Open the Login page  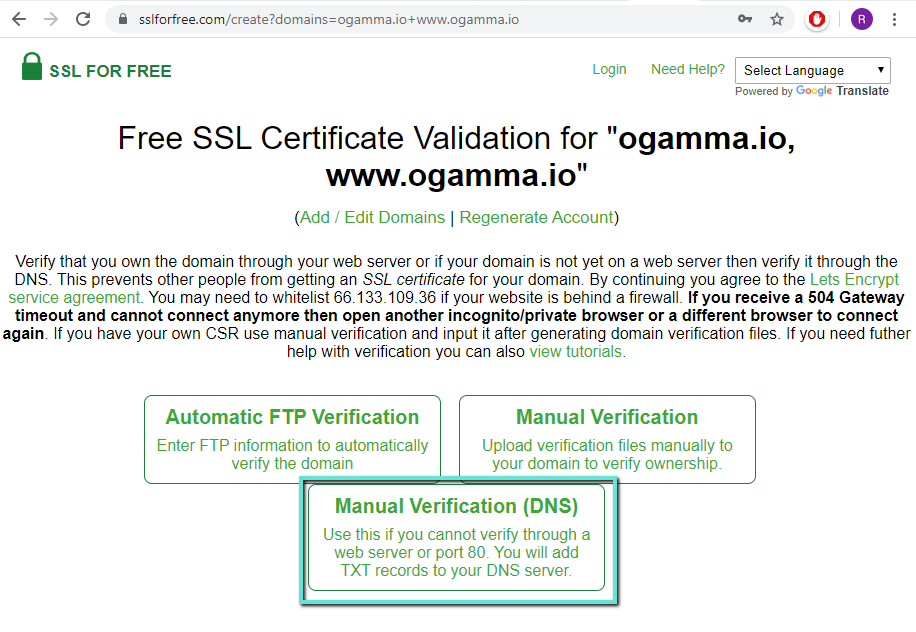pyautogui.click(x=609, y=69)
